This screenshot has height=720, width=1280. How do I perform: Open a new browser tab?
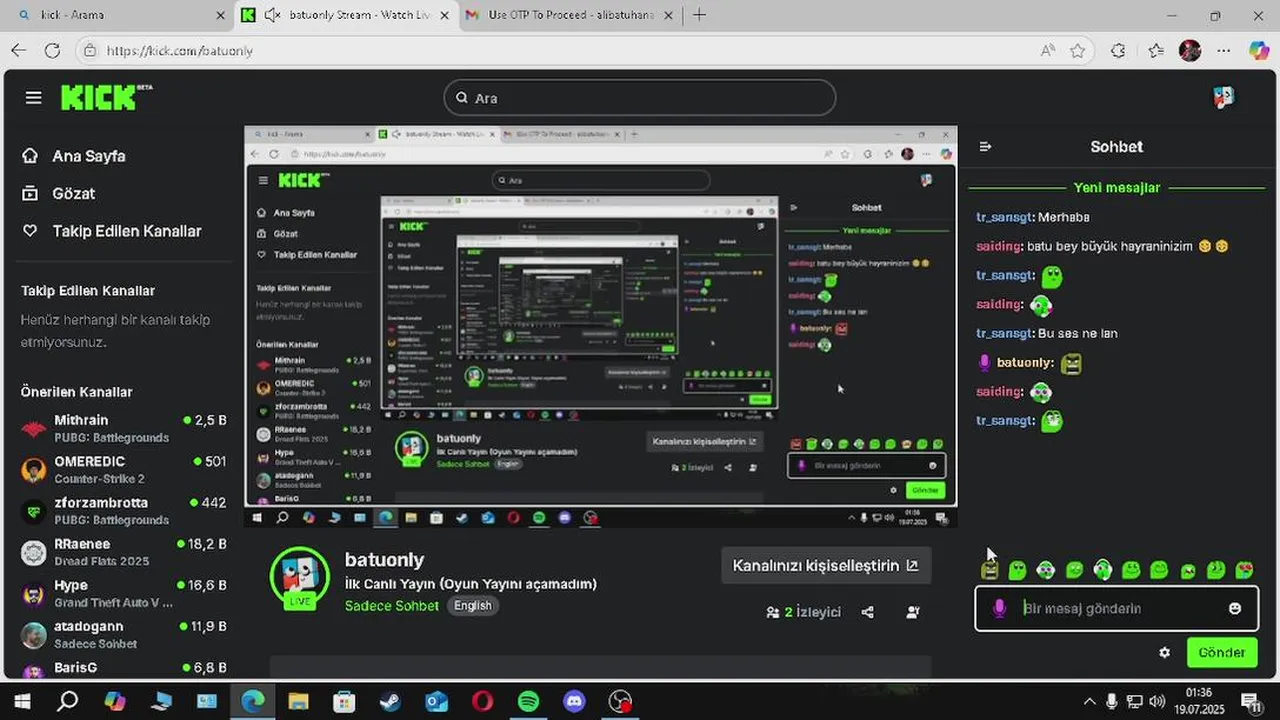pos(699,15)
